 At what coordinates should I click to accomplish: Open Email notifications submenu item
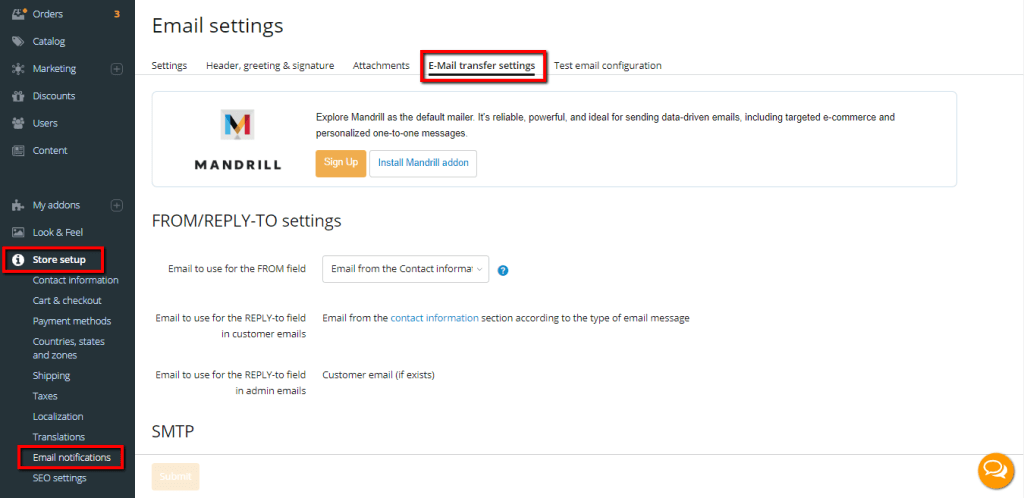(x=72, y=458)
